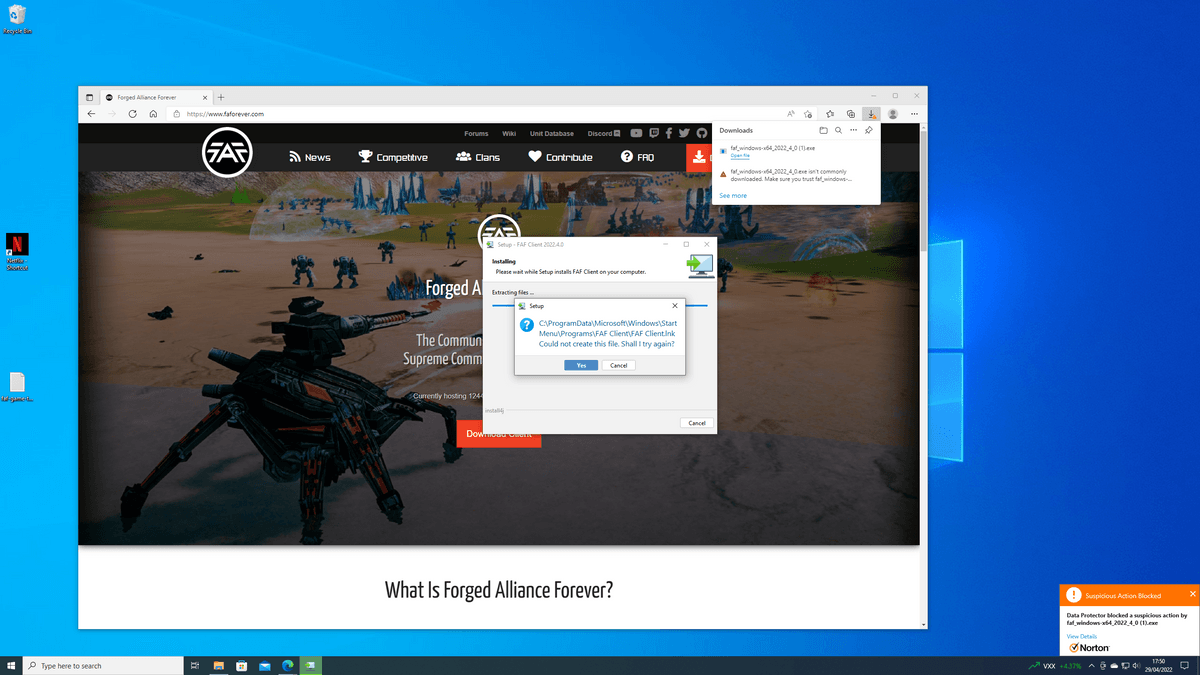1200x675 pixels.
Task: Click See more in Downloads panel
Action: [733, 196]
